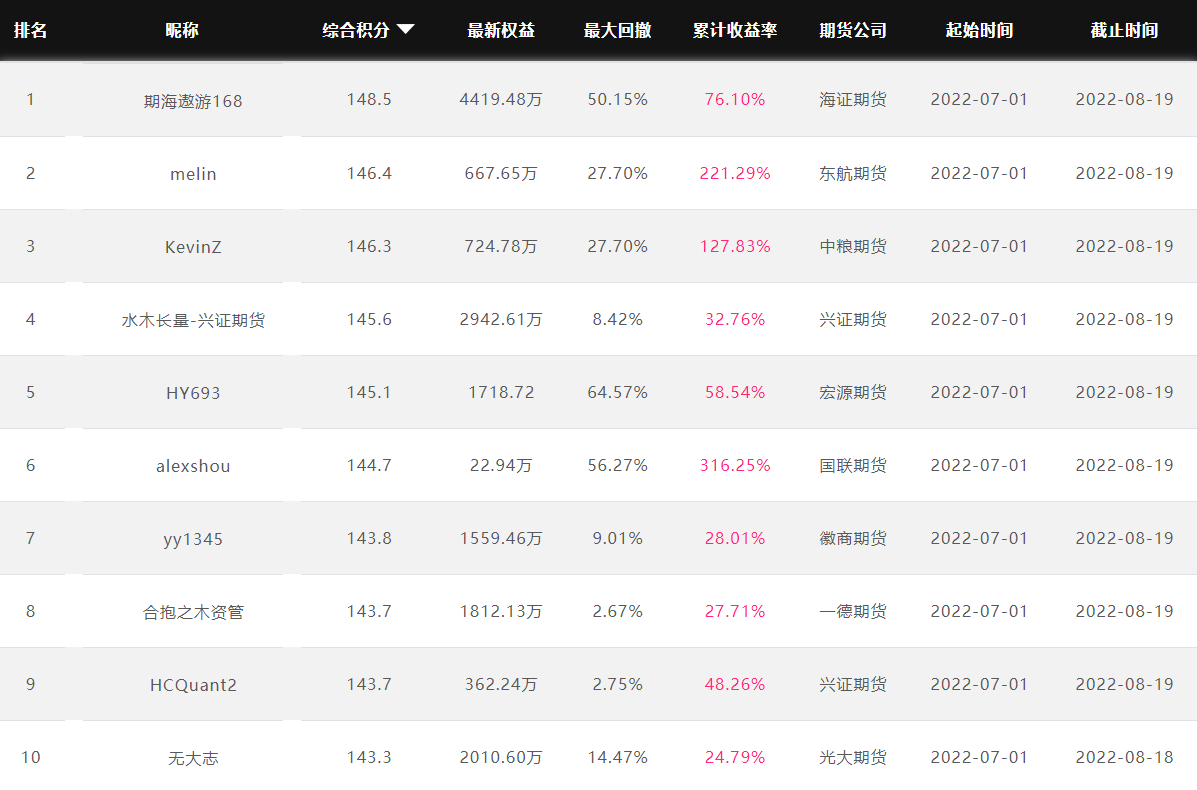1197x790 pixels.
Task: Click the 截止时间 column header
Action: click(x=1124, y=30)
